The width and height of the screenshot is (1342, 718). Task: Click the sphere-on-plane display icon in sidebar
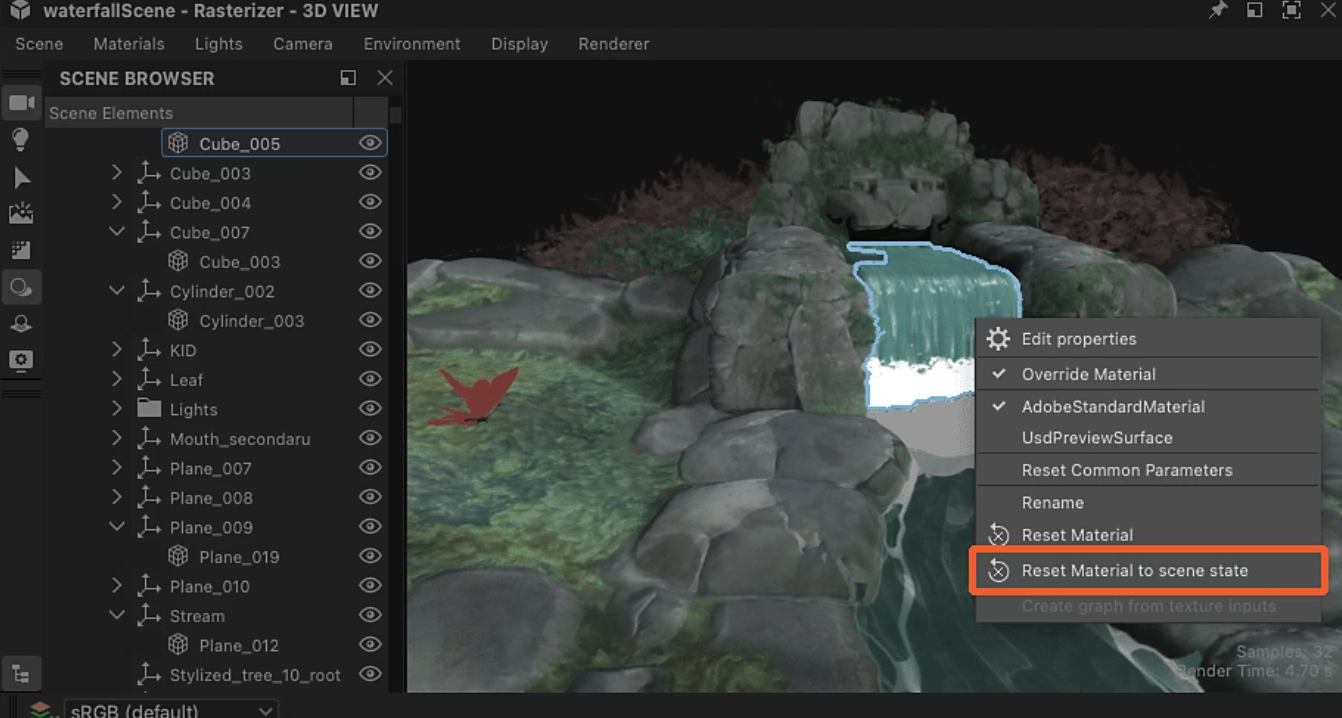tap(21, 324)
